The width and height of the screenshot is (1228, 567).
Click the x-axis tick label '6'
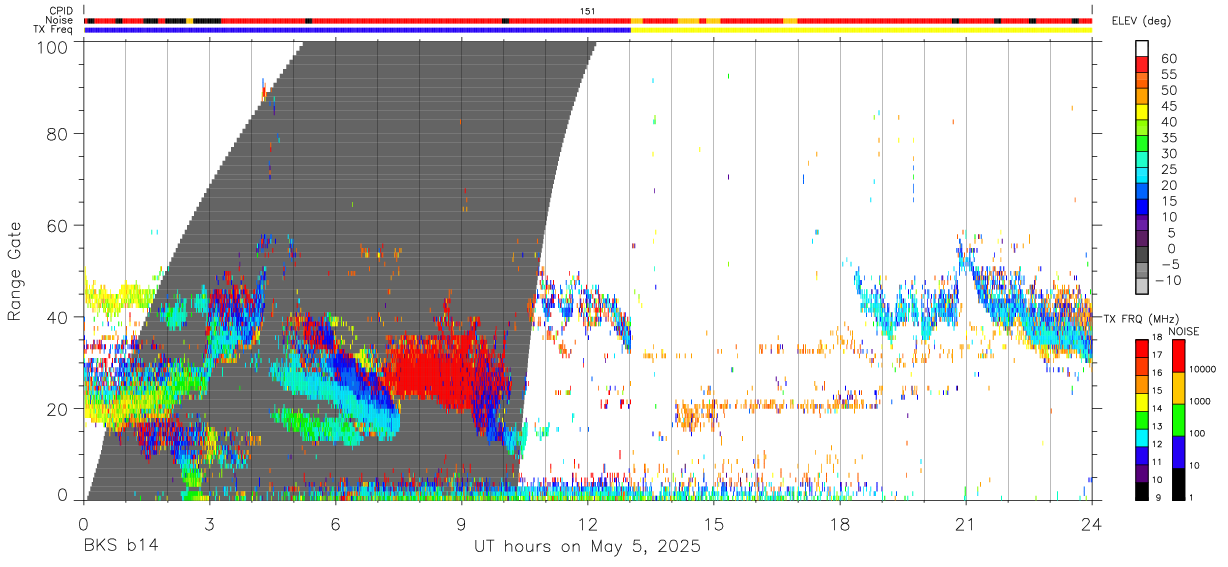click(335, 523)
